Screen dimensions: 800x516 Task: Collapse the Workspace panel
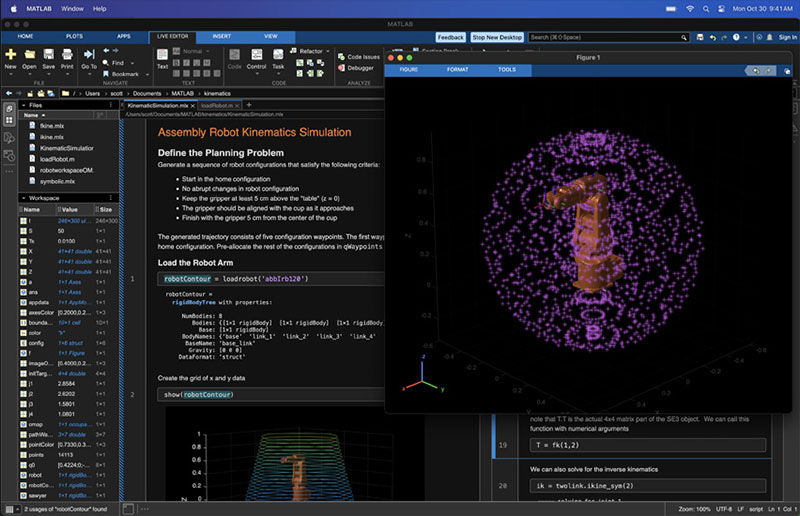tap(23, 199)
